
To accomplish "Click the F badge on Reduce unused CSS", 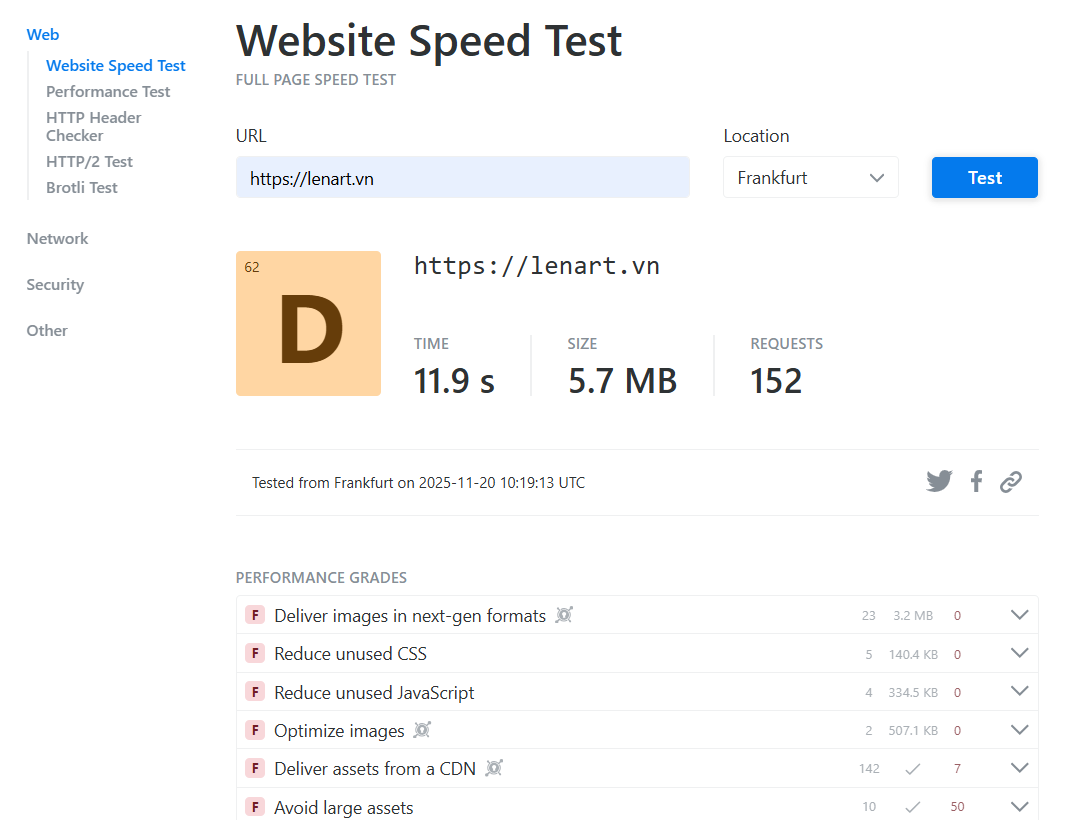I will [257, 653].
